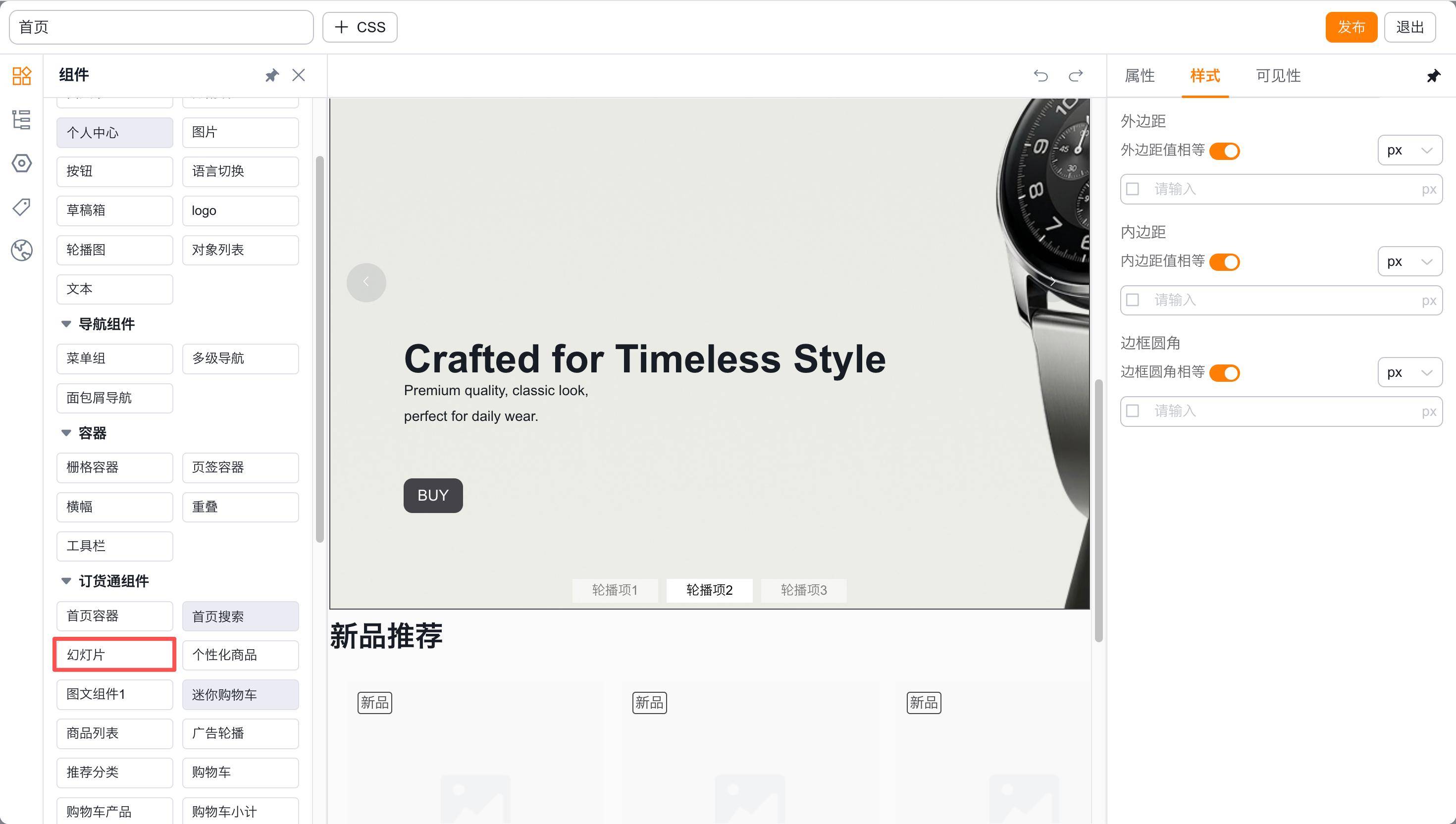Click the redo arrow icon

[1076, 75]
